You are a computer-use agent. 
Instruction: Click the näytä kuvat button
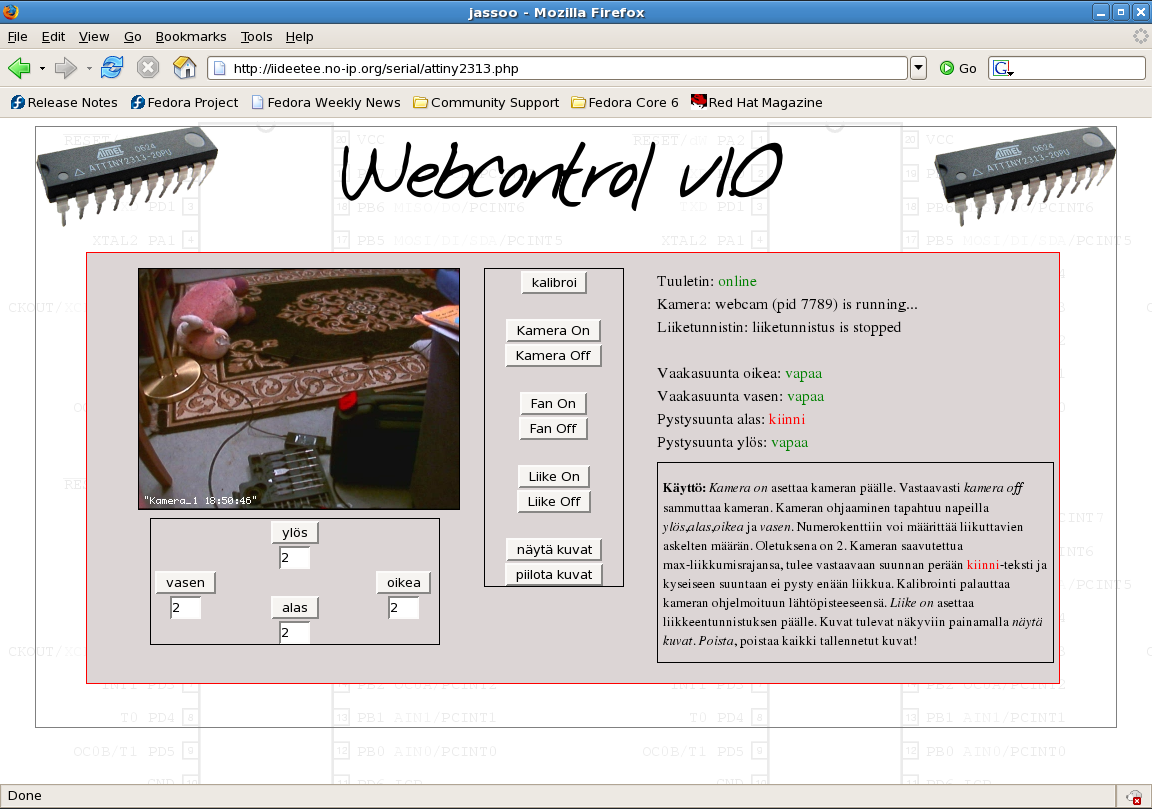point(554,550)
